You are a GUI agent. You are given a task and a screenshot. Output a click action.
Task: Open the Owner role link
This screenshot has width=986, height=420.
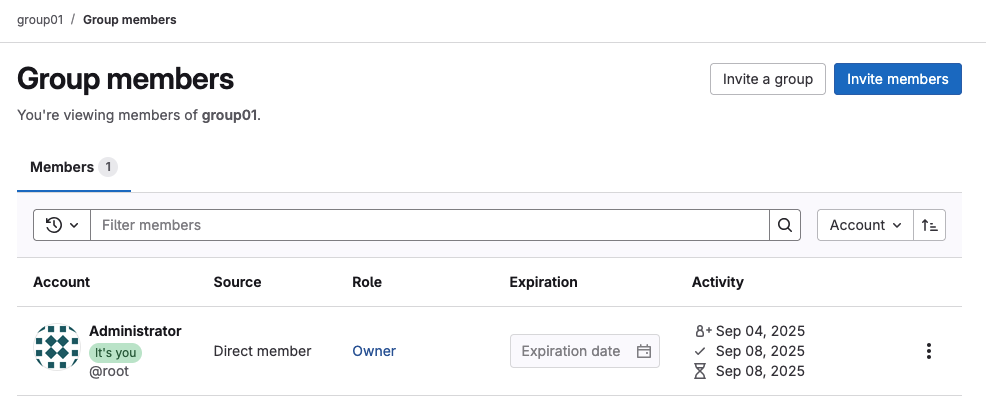[374, 351]
